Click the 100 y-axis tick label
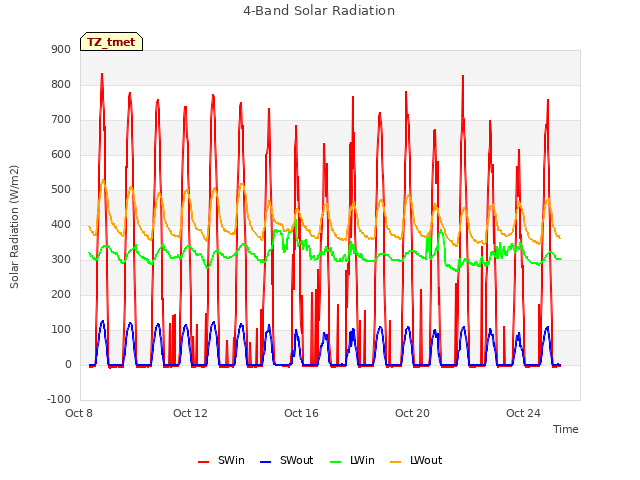 (61, 330)
